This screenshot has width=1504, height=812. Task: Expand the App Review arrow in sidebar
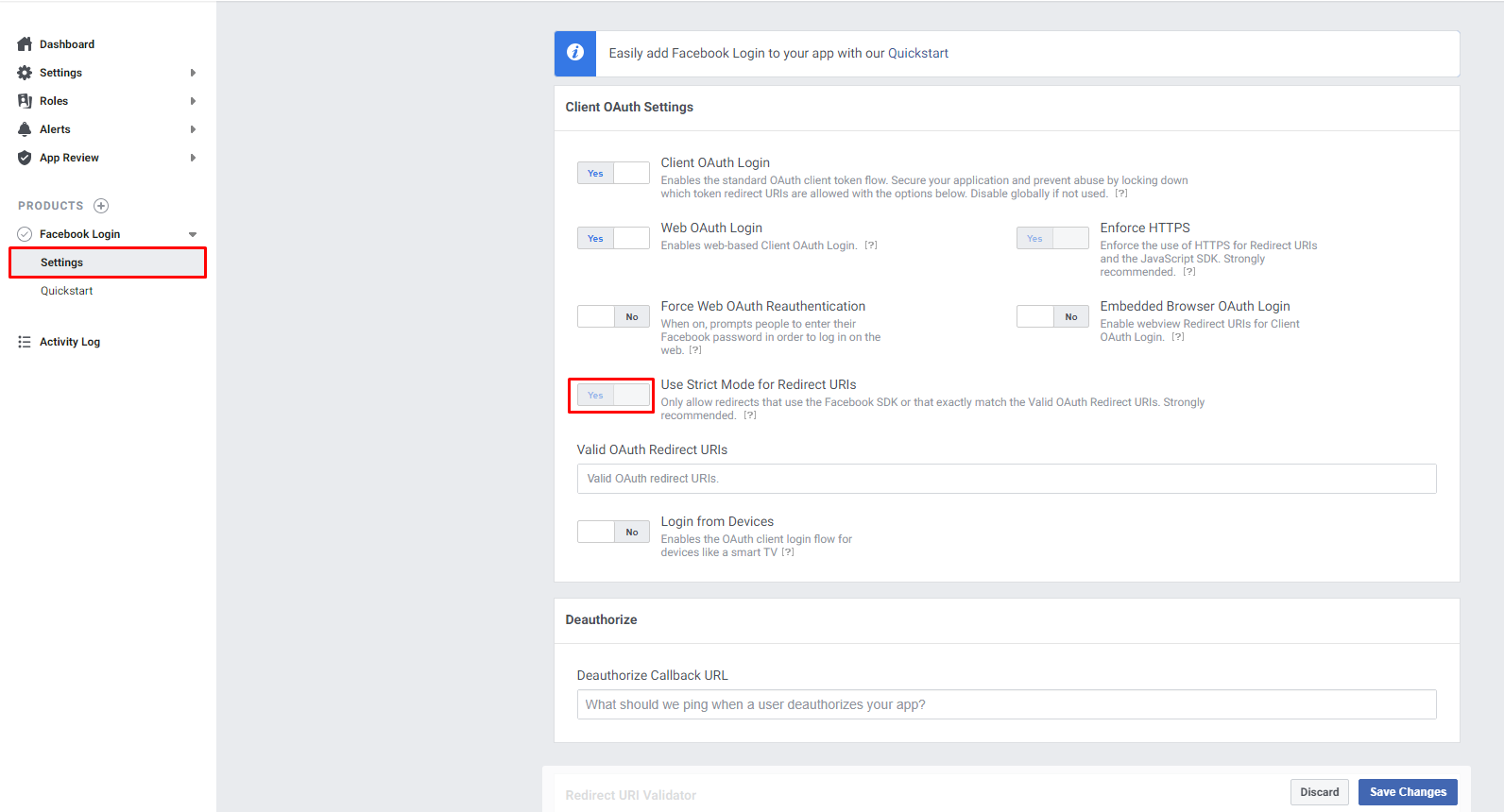tap(193, 158)
